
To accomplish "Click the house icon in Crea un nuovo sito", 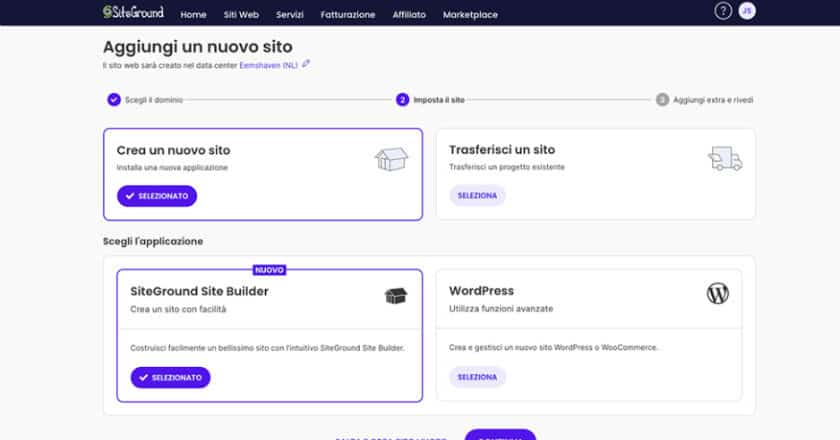I will click(391, 159).
